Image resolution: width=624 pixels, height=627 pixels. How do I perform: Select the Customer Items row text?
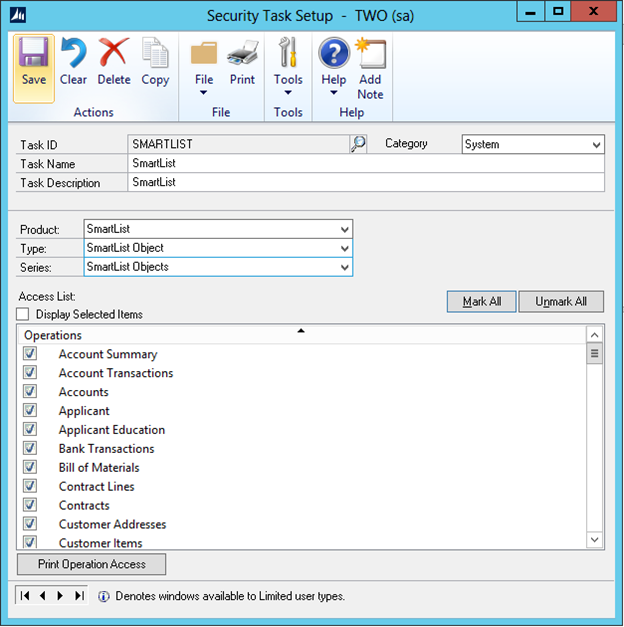click(x=100, y=543)
